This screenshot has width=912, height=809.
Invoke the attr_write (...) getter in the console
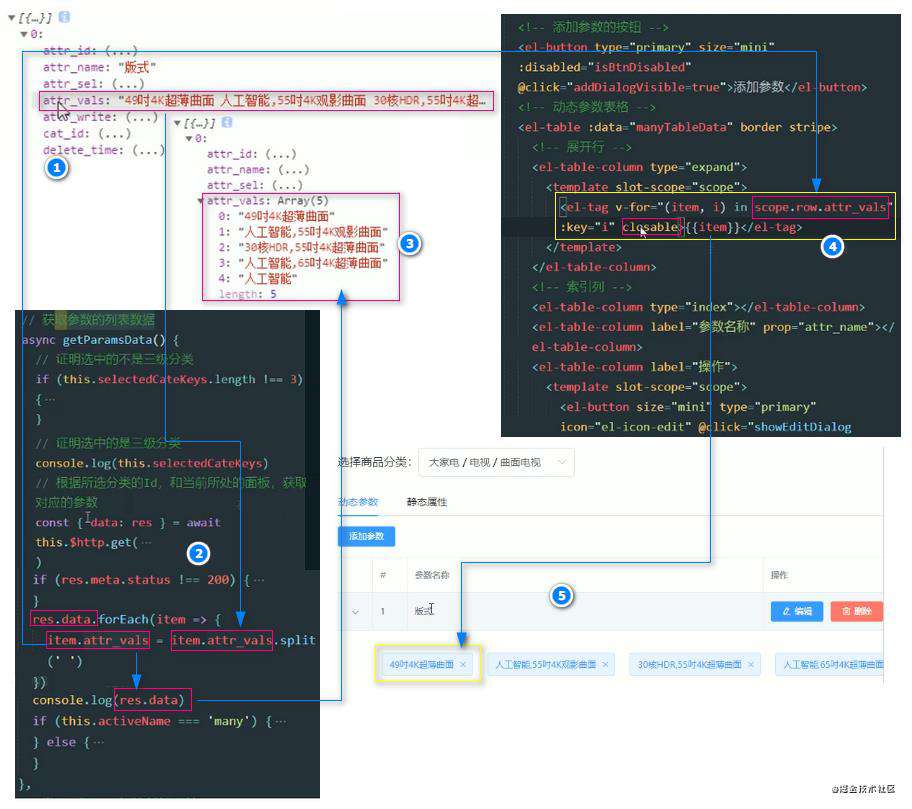pyautogui.click(x=142, y=117)
